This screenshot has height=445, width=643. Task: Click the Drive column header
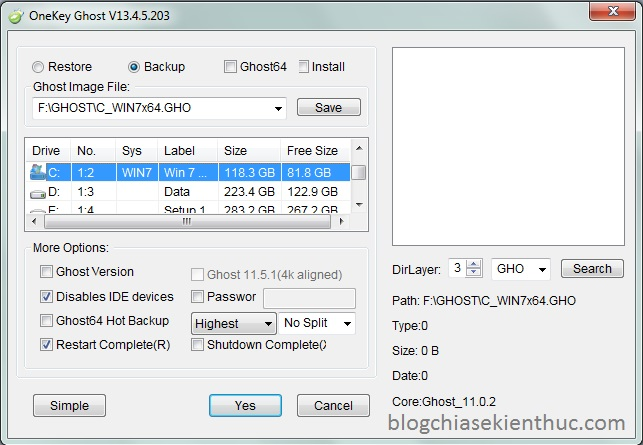coord(48,151)
